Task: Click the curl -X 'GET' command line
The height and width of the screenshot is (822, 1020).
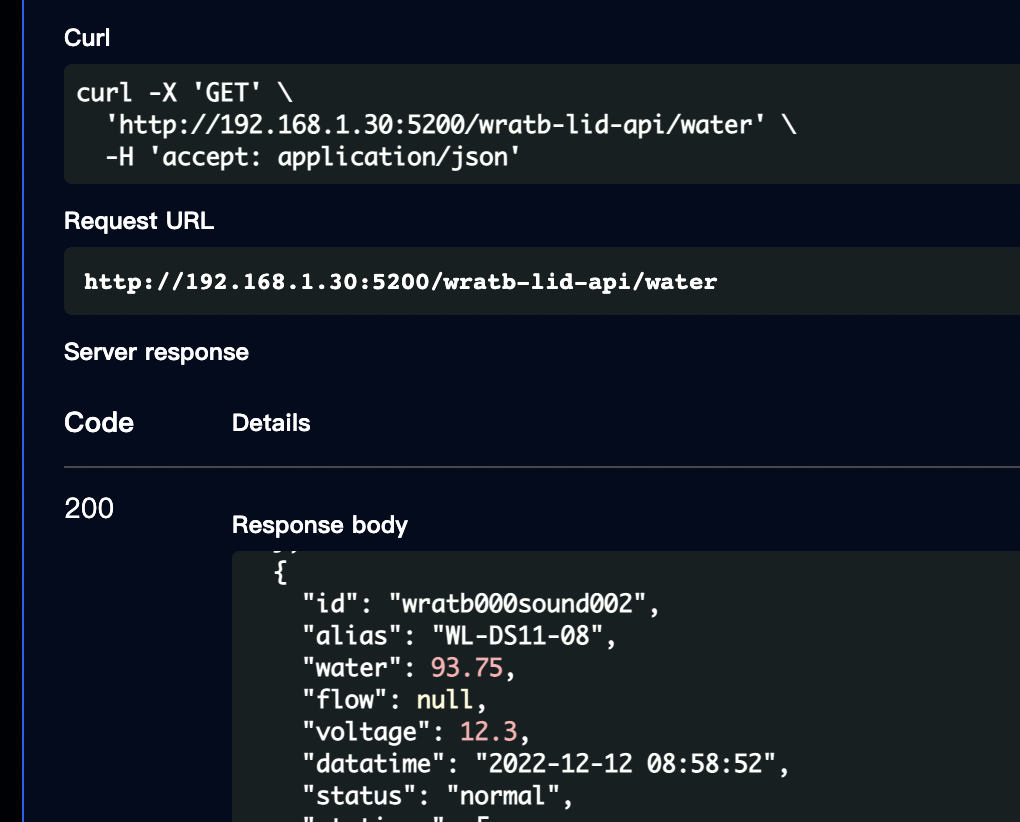Action: point(185,93)
